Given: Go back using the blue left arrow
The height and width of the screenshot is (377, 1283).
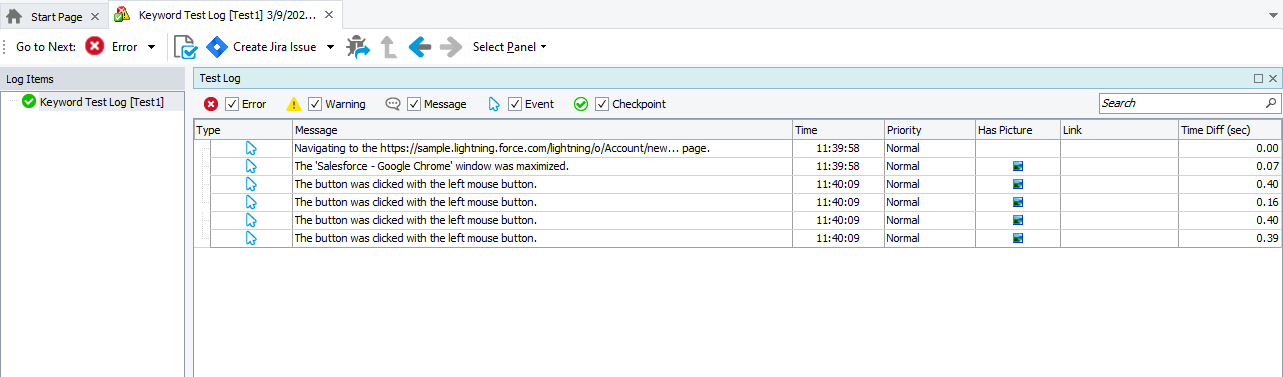Looking at the screenshot, I should [420, 46].
